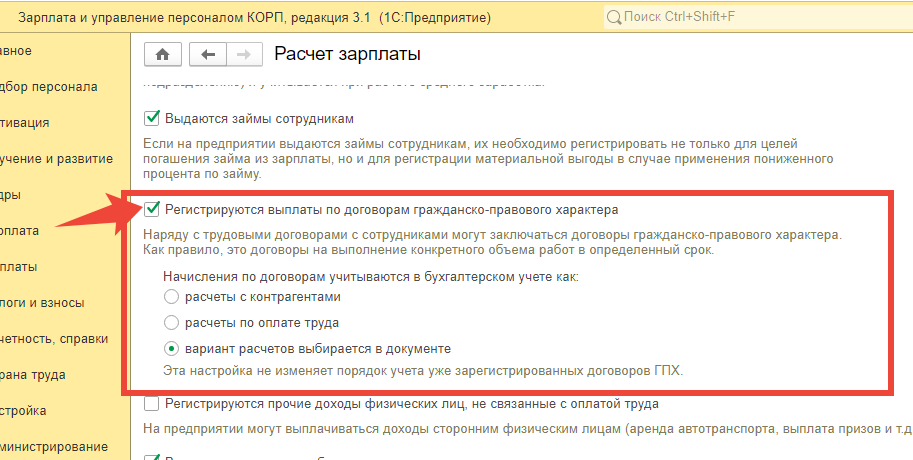The width and height of the screenshot is (913, 460).
Task: Toggle the Выдаются займы сотрудникам checkbox
Action: 153,118
